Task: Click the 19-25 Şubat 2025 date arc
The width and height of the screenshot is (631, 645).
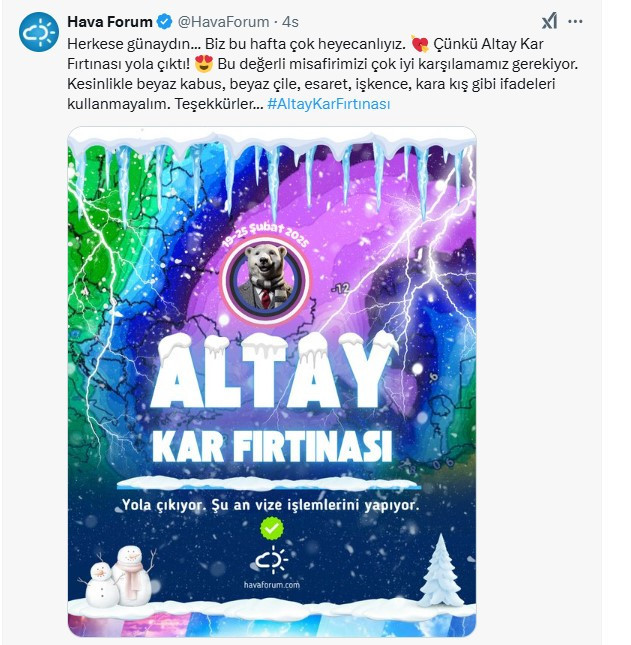Action: click(266, 236)
